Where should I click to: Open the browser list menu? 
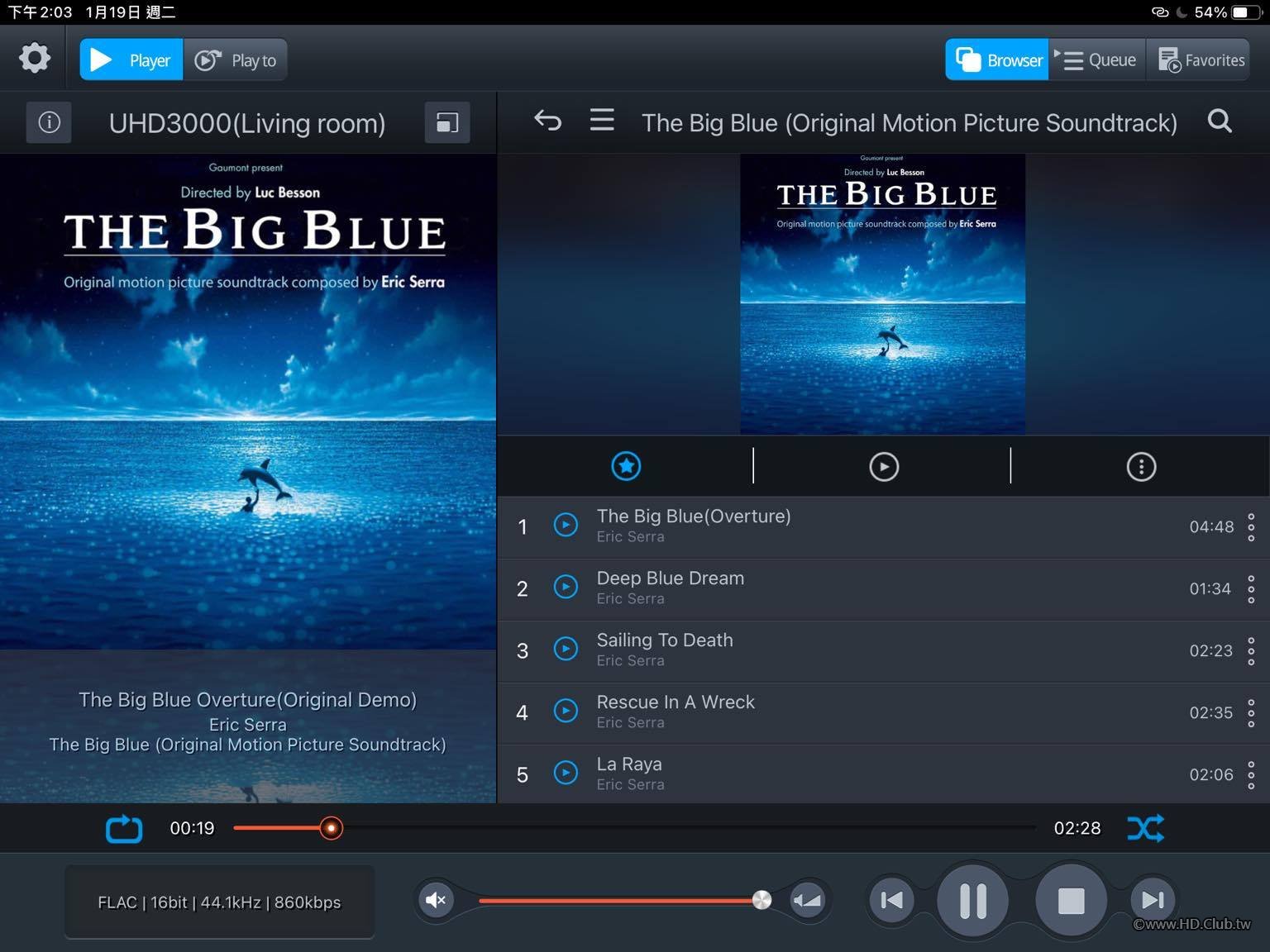tap(602, 121)
